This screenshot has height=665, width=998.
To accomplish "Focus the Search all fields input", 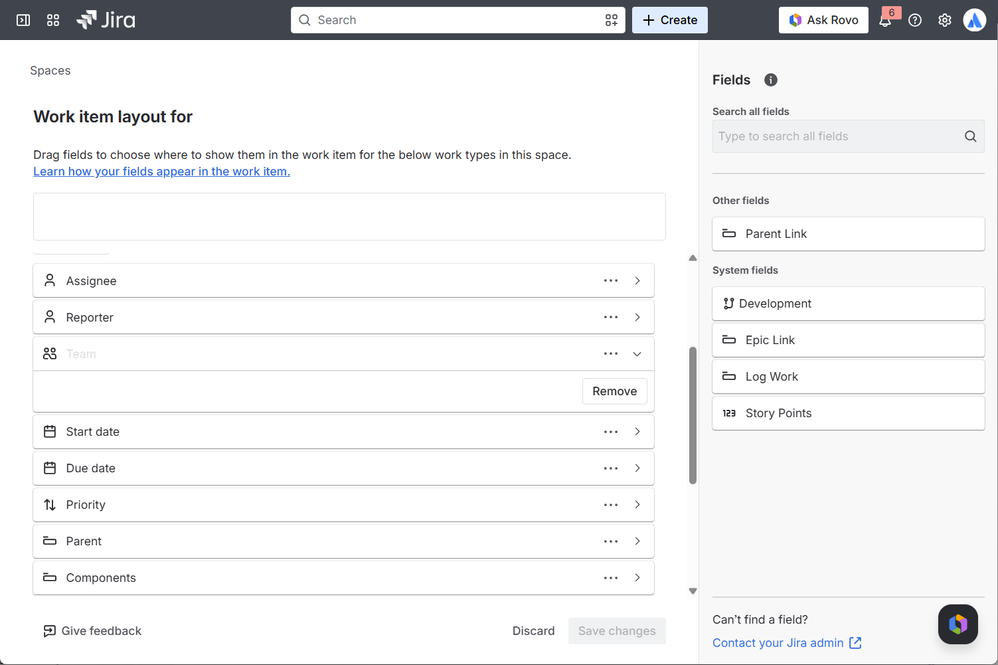I will point(848,136).
